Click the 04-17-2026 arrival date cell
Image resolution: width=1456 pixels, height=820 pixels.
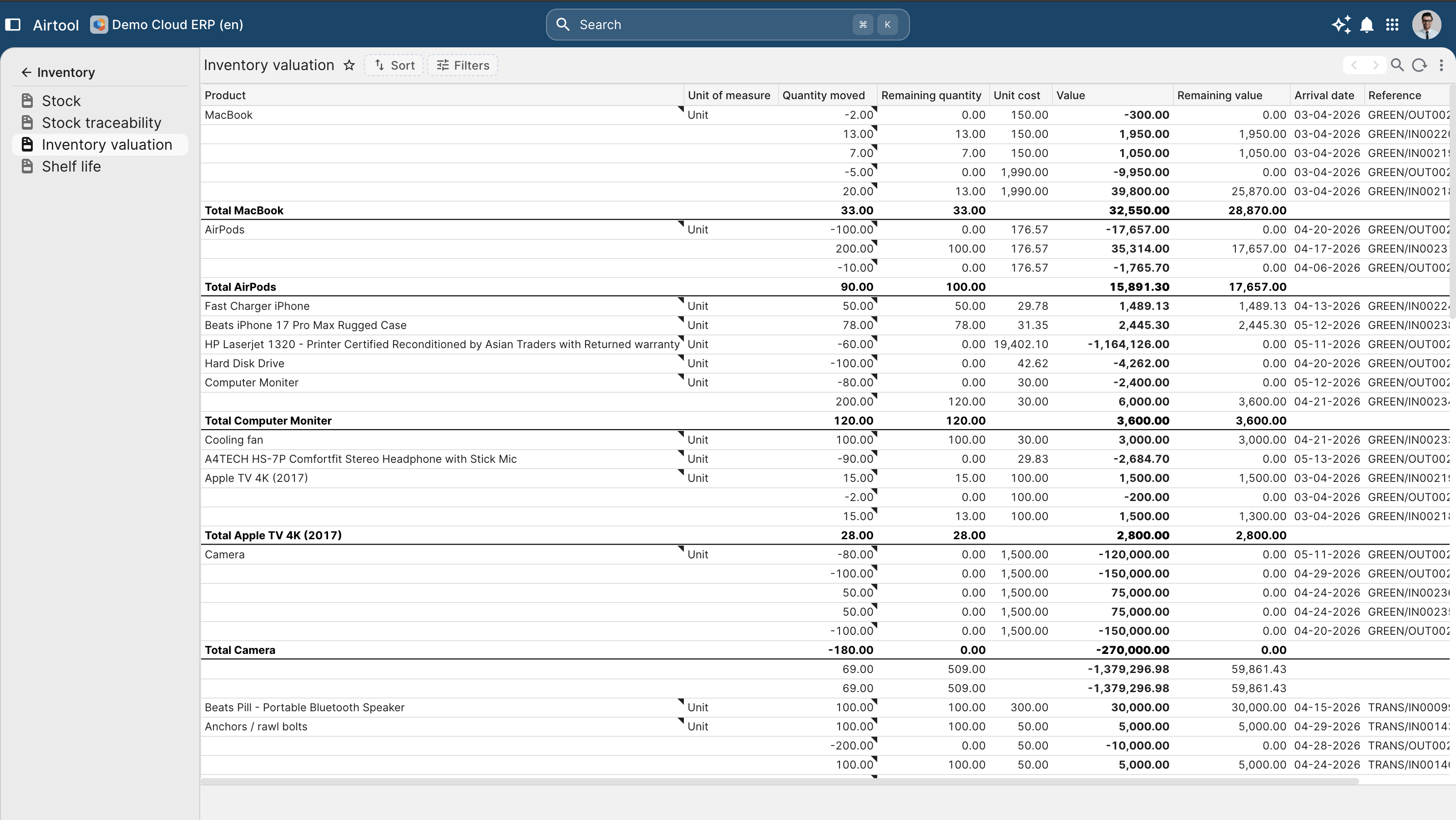[x=1327, y=248]
